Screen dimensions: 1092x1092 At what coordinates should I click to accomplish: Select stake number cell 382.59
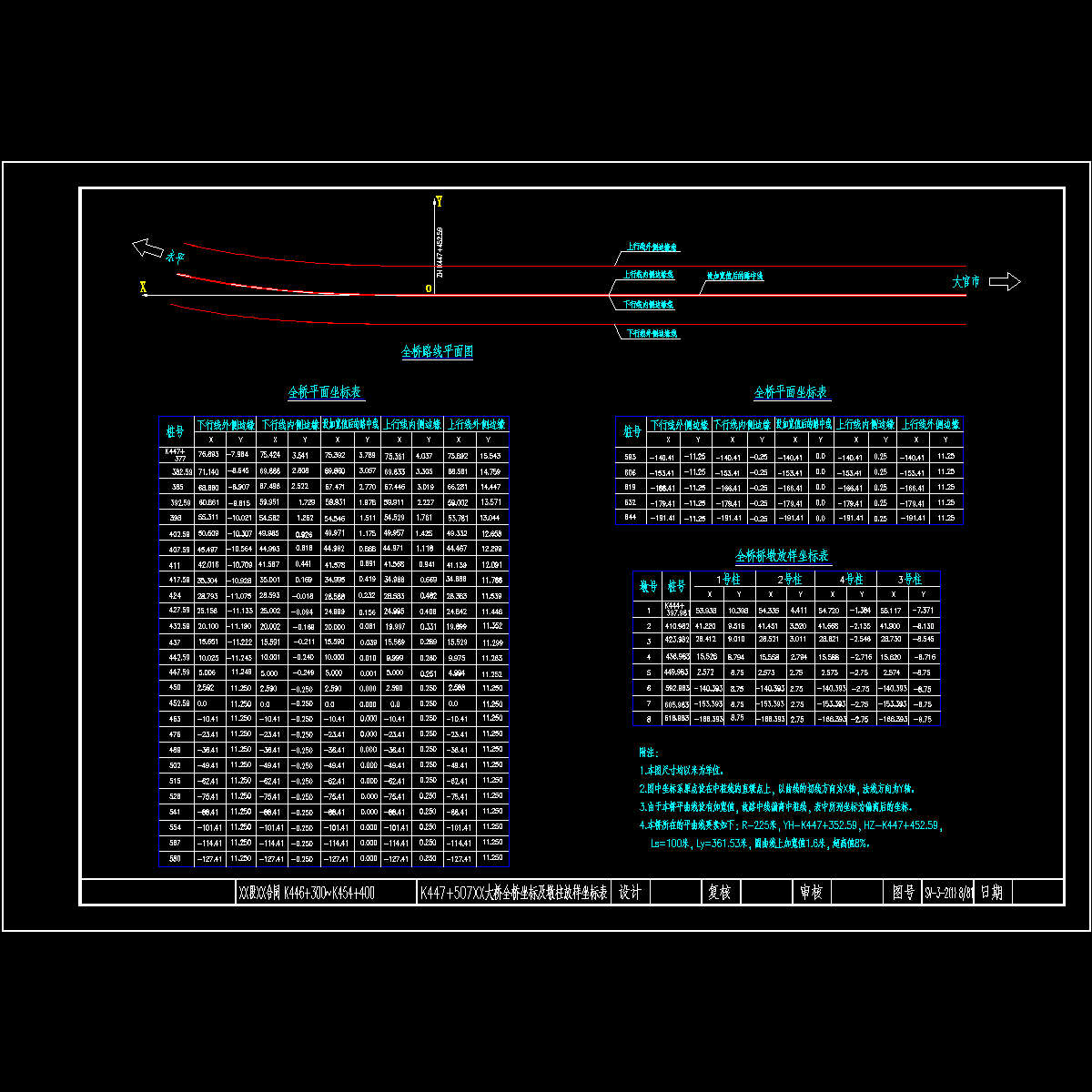(x=177, y=472)
